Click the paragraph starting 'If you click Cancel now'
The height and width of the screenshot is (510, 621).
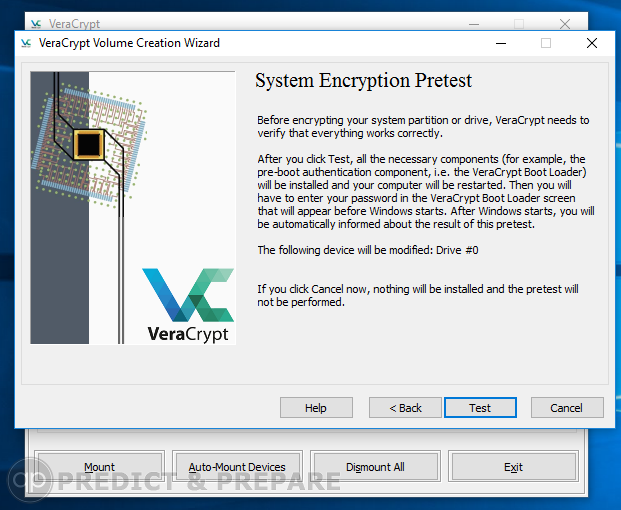tap(418, 295)
